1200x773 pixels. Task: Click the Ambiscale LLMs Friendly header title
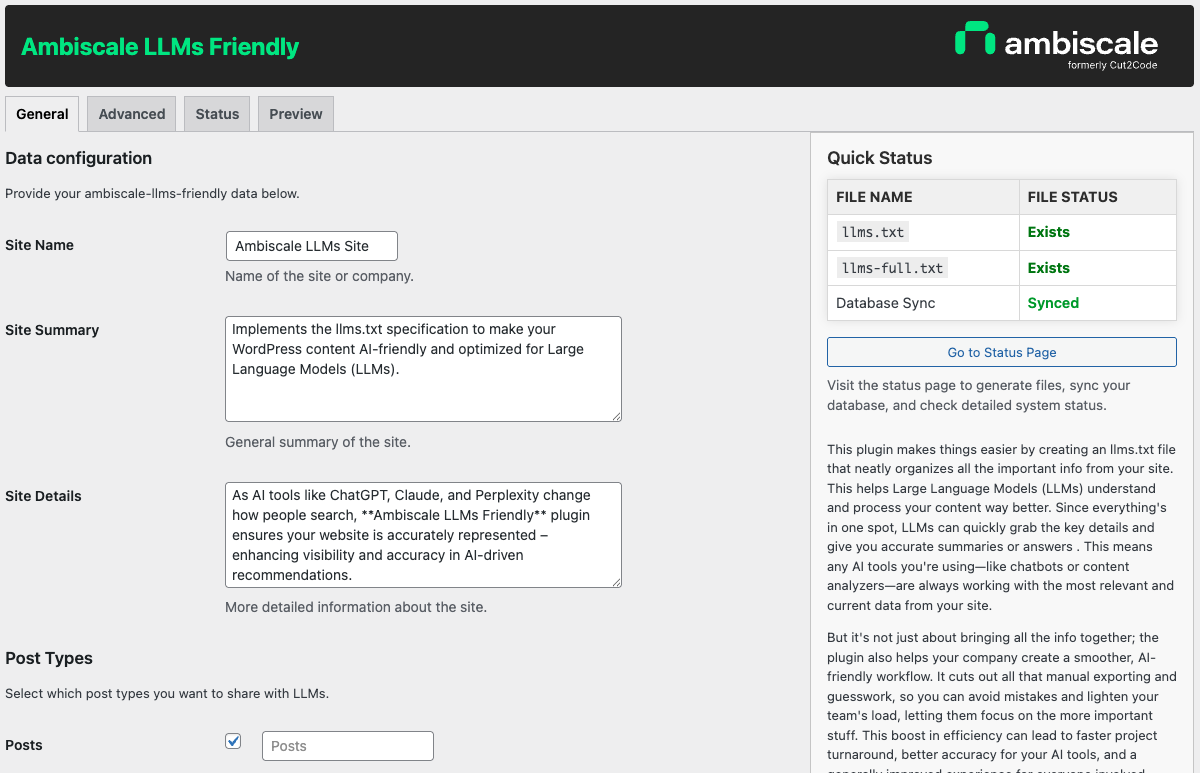[x=160, y=47]
